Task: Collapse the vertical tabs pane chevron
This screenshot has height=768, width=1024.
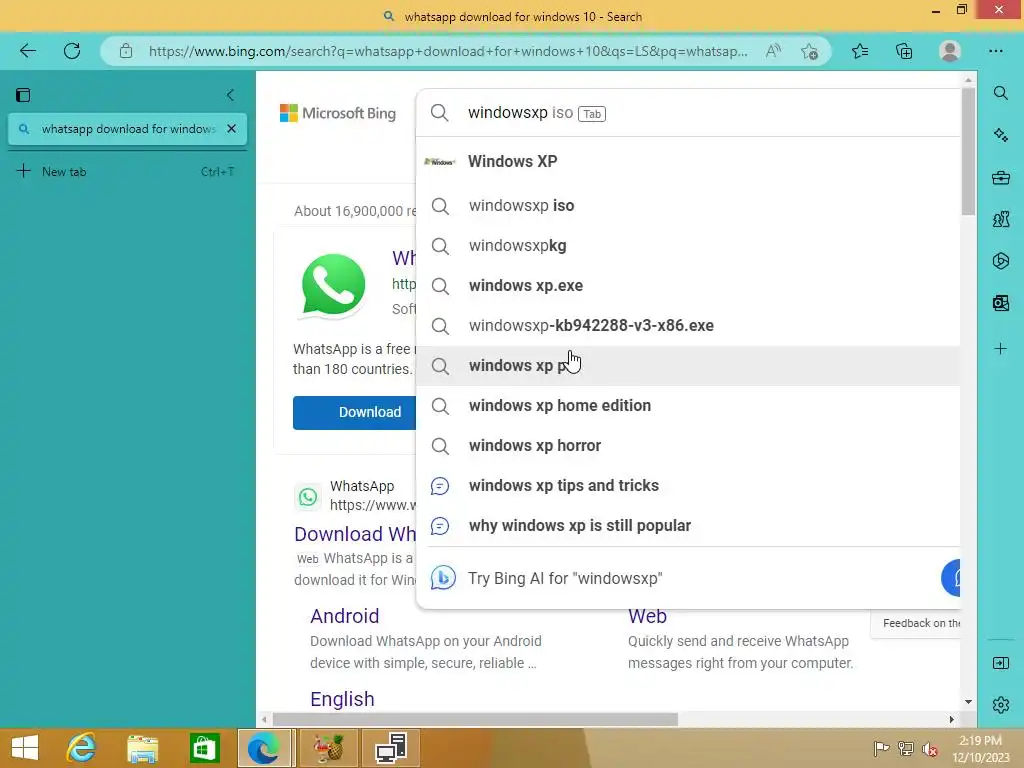Action: [x=231, y=95]
